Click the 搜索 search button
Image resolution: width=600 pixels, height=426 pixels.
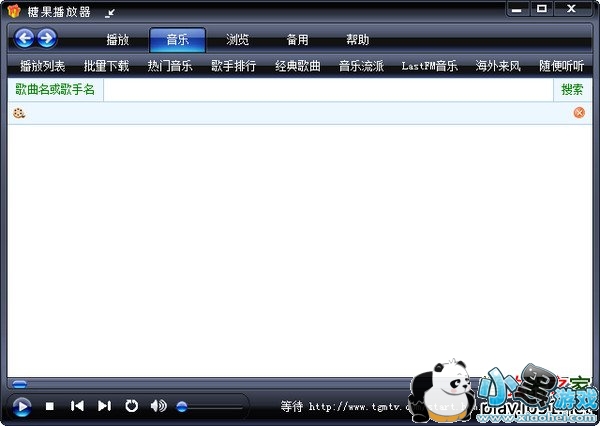click(x=572, y=90)
